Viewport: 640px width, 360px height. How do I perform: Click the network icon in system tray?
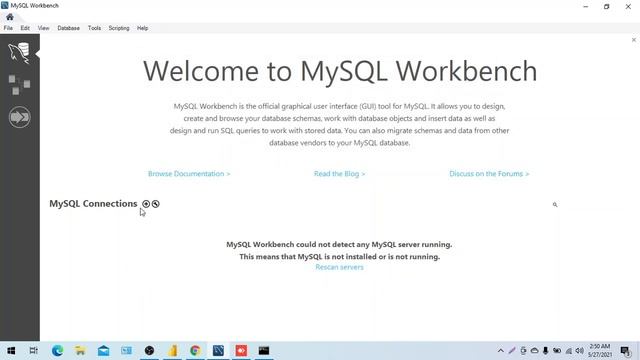[569, 351]
